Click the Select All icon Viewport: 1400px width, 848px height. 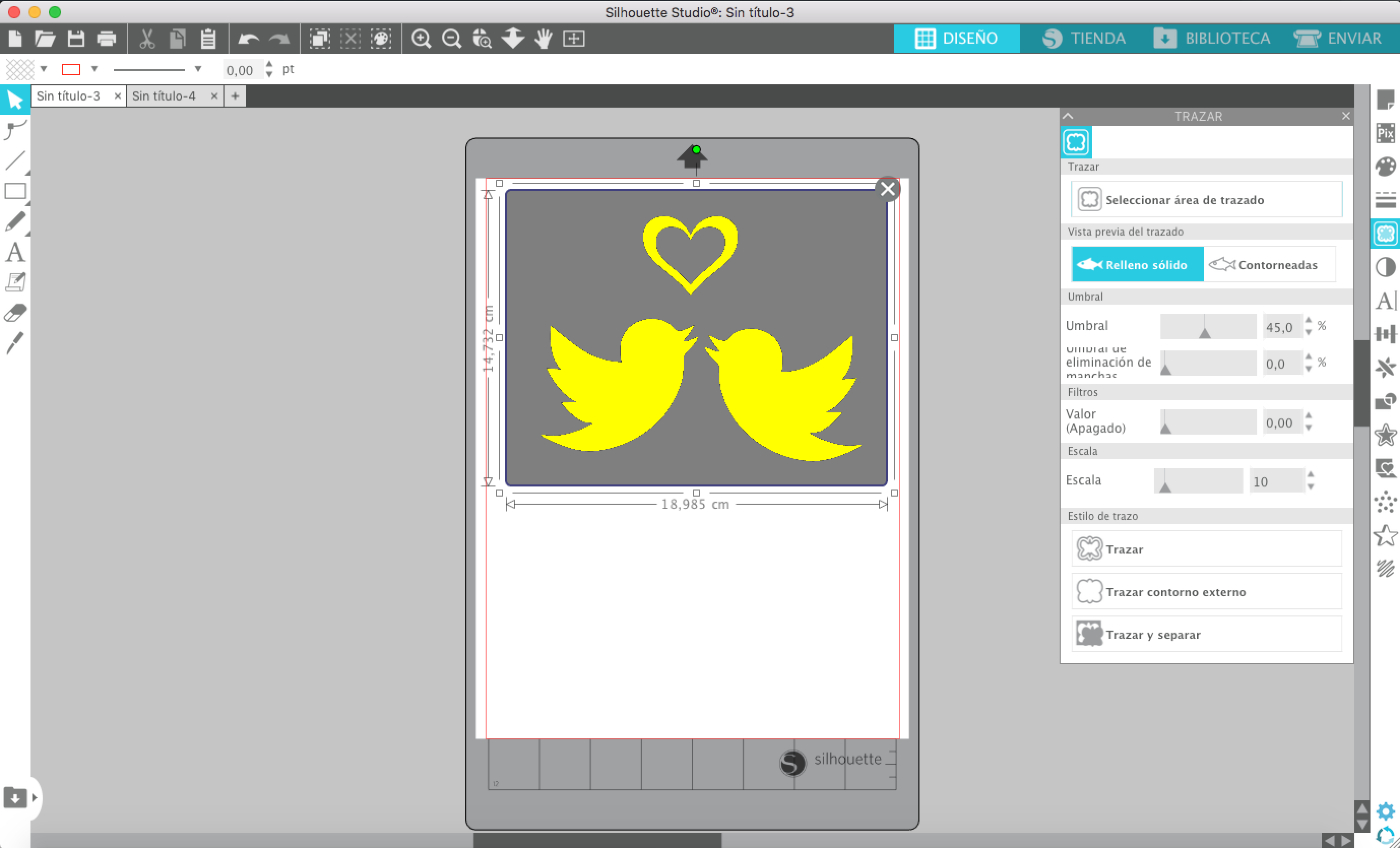320,39
